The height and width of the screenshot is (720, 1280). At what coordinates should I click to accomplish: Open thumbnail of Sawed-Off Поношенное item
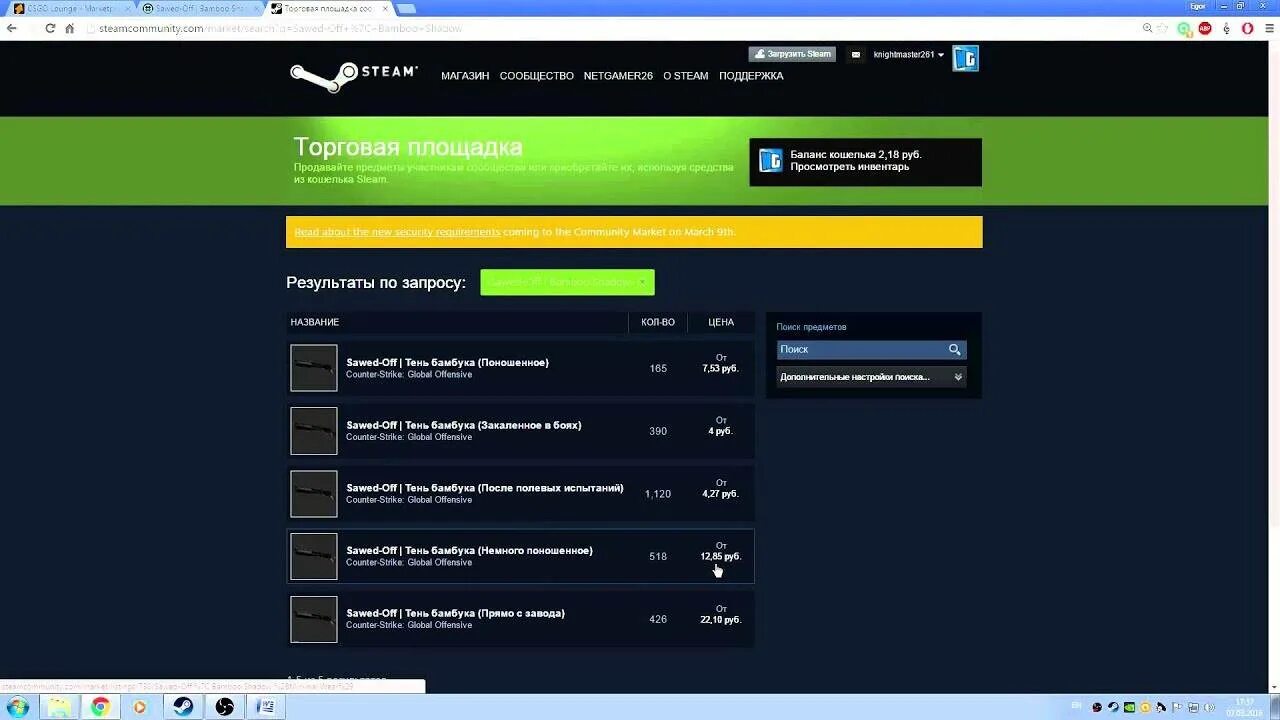tap(314, 368)
